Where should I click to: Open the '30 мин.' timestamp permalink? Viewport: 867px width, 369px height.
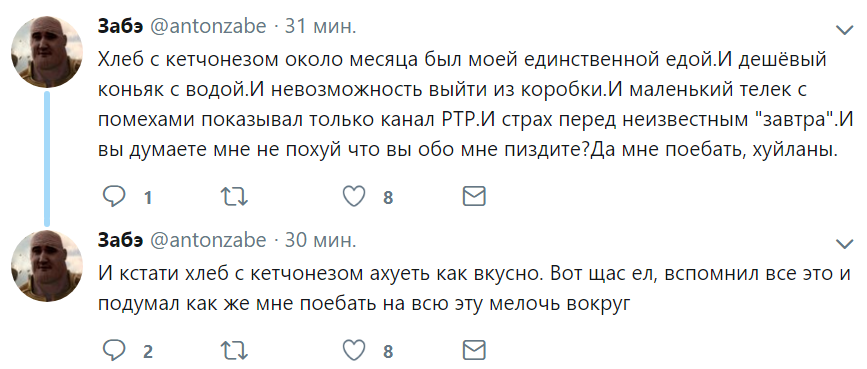320,240
